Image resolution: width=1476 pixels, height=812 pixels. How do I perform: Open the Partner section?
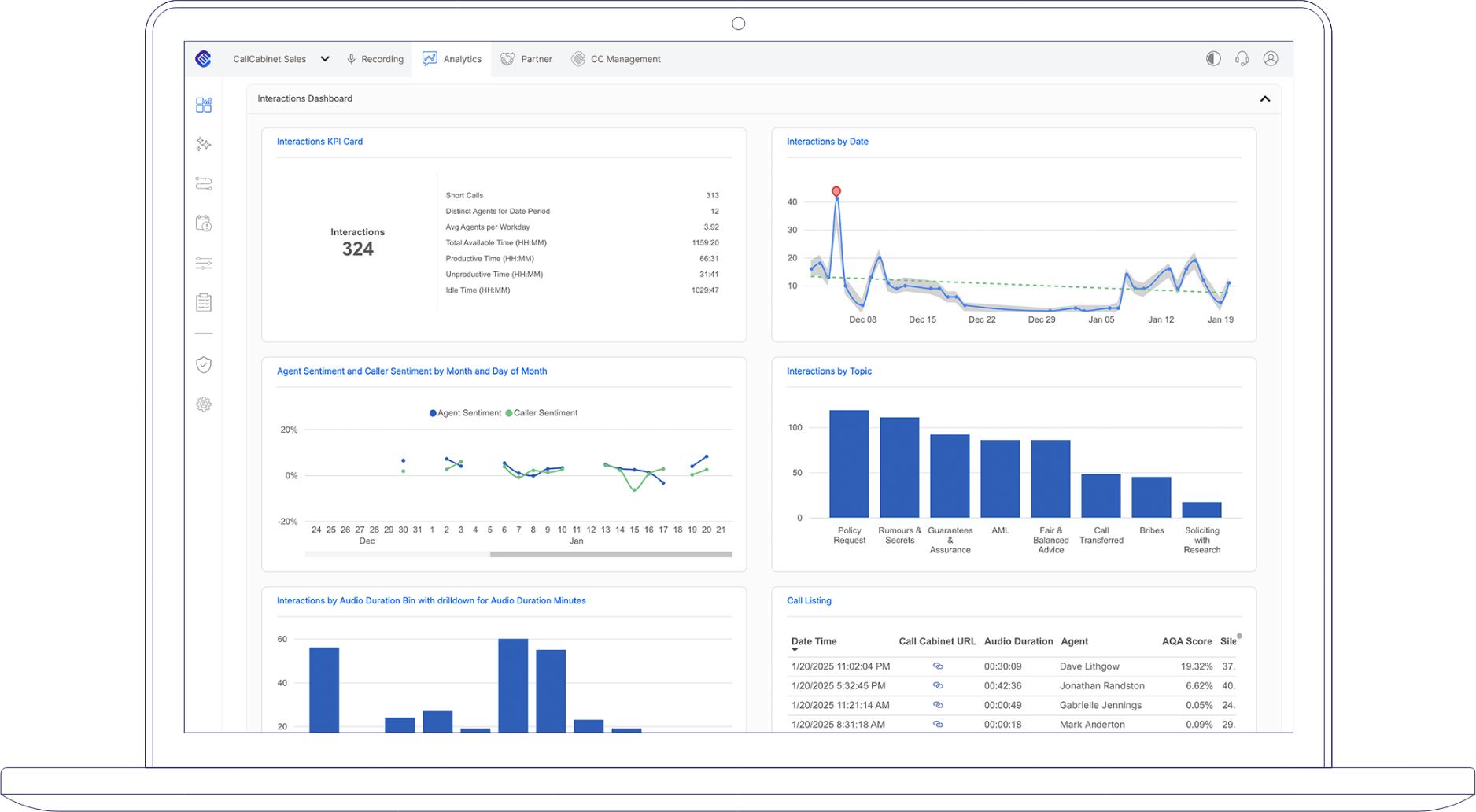point(526,58)
